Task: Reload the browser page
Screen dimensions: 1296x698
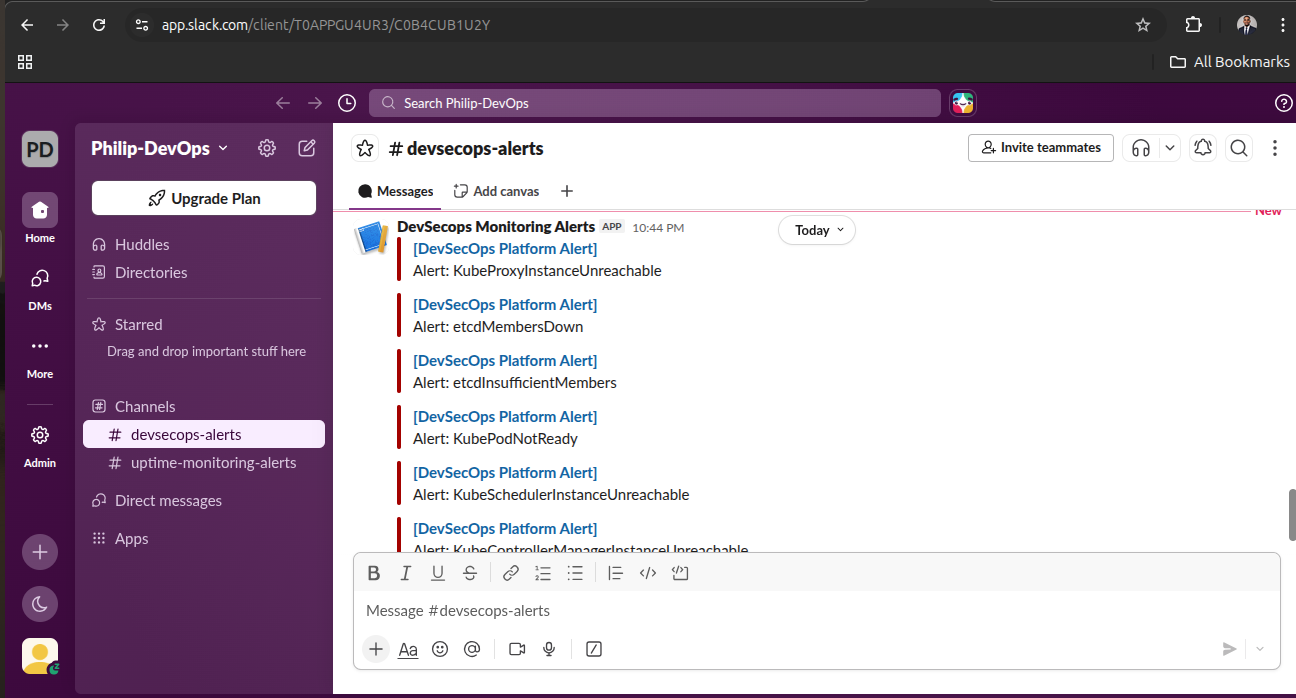Action: point(99,25)
